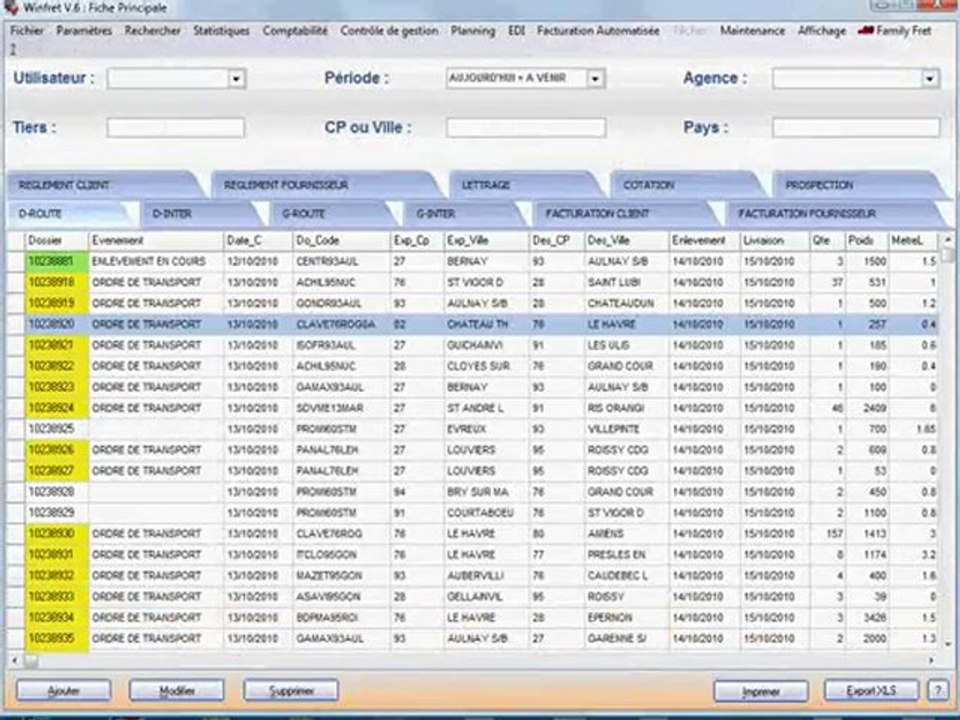This screenshot has width=960, height=720.
Task: Open the Maintenance menu
Action: [x=752, y=30]
